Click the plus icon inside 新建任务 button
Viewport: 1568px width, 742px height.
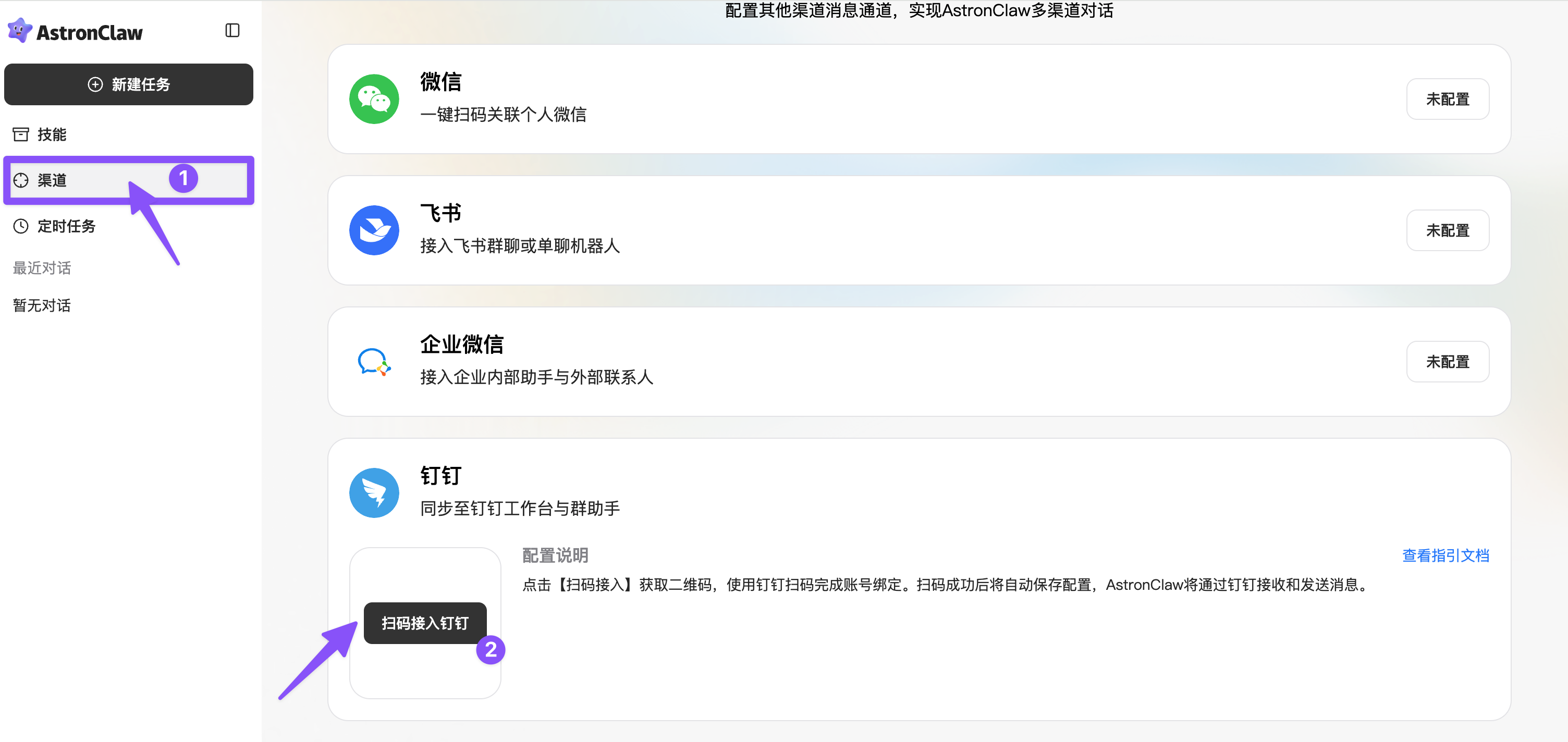pos(95,84)
